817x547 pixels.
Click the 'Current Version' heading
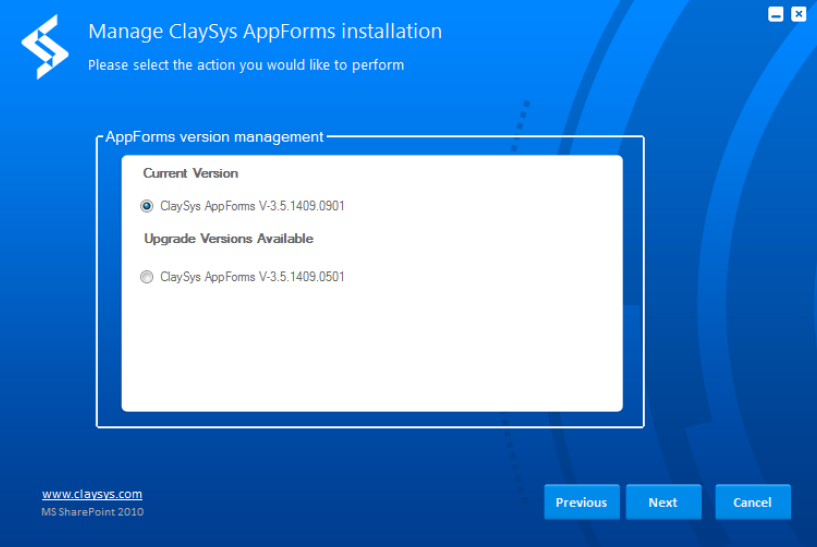191,173
